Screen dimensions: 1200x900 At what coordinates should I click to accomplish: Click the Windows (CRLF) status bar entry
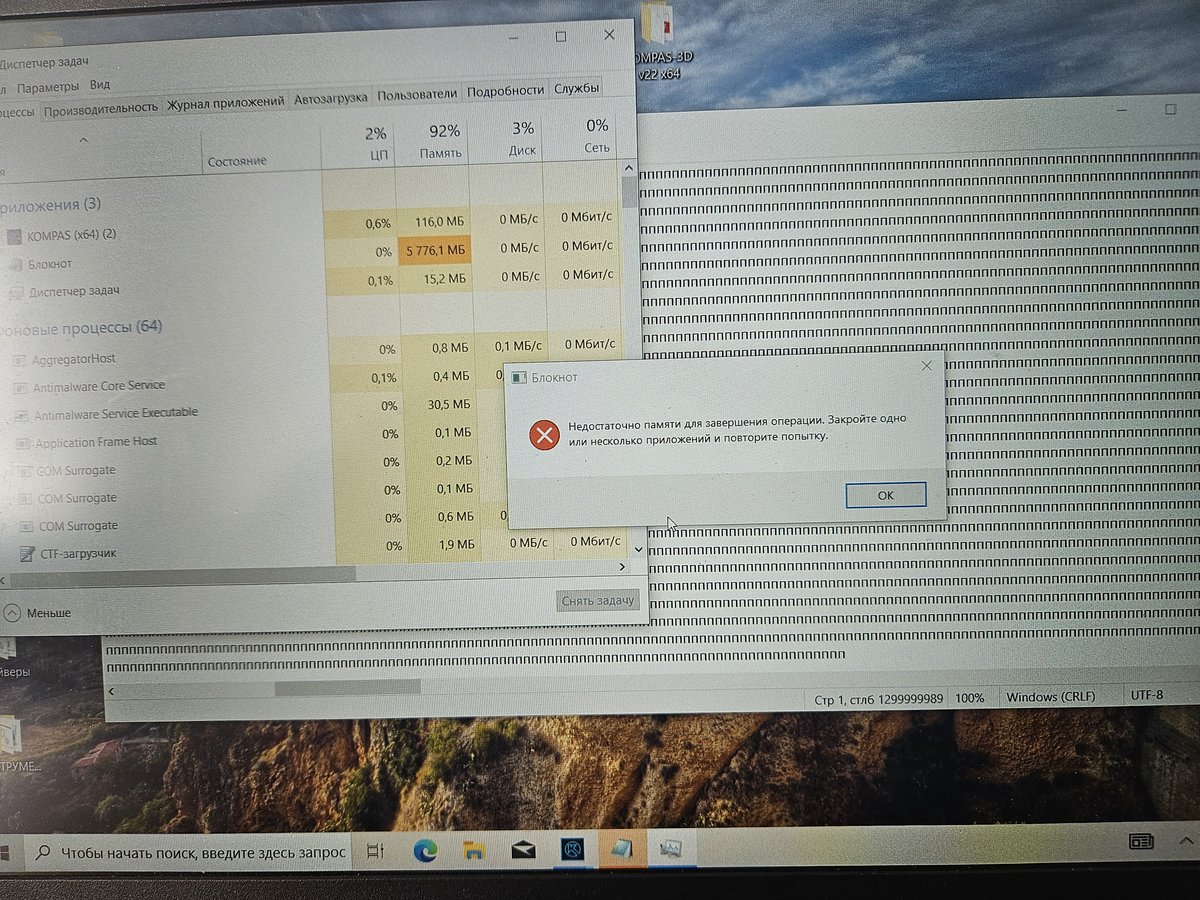pos(1051,697)
